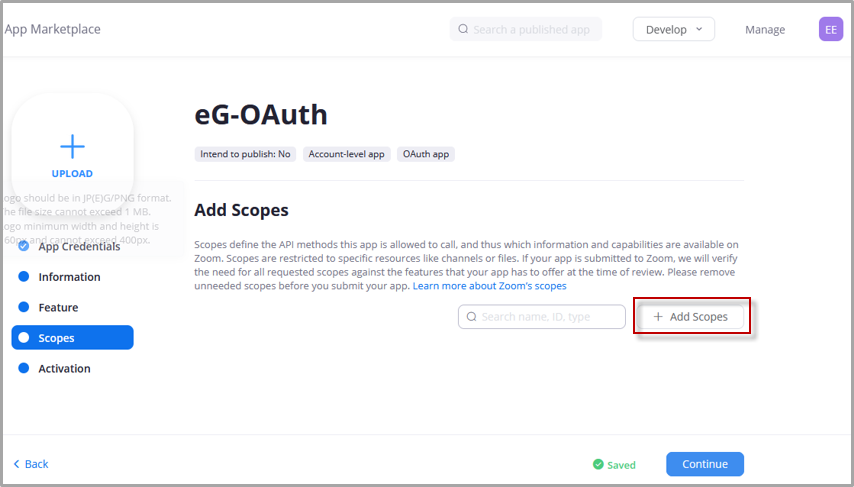Click the blue dot beside Feature
854x487 pixels.
(23, 307)
